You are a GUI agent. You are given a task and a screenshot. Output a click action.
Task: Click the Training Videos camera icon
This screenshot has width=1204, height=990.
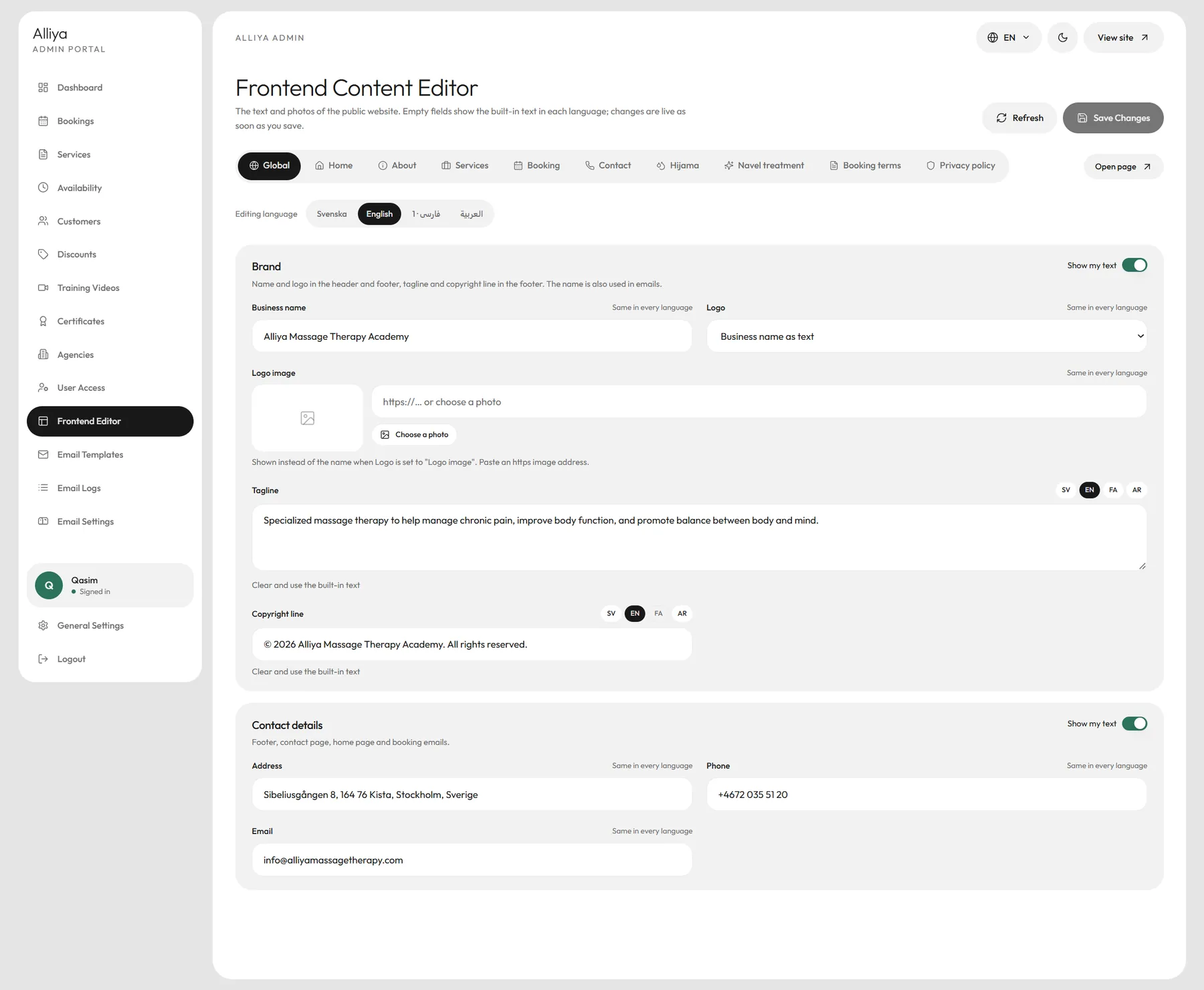[x=43, y=288]
